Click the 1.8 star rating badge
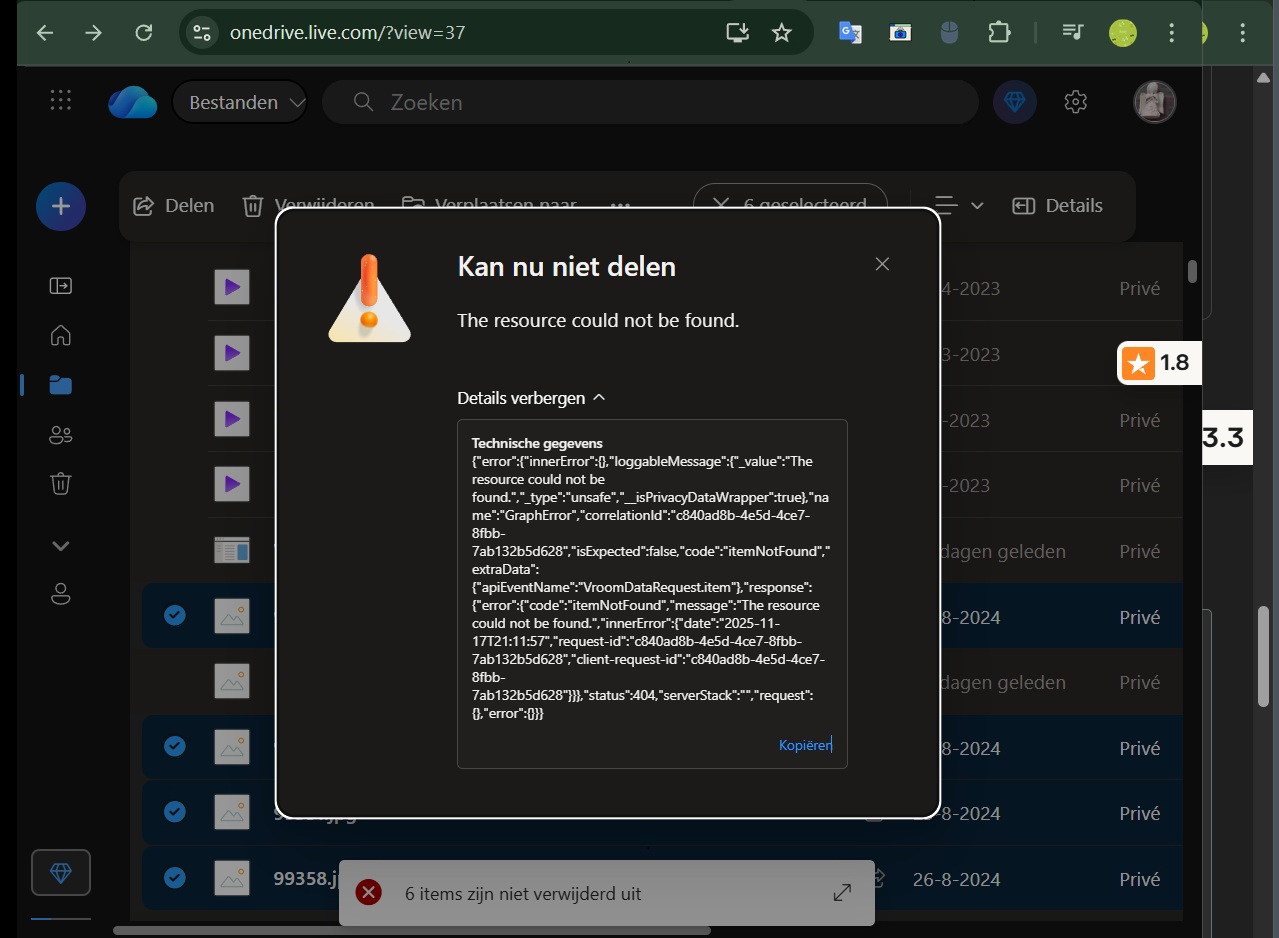The height and width of the screenshot is (938, 1279). pos(1160,362)
